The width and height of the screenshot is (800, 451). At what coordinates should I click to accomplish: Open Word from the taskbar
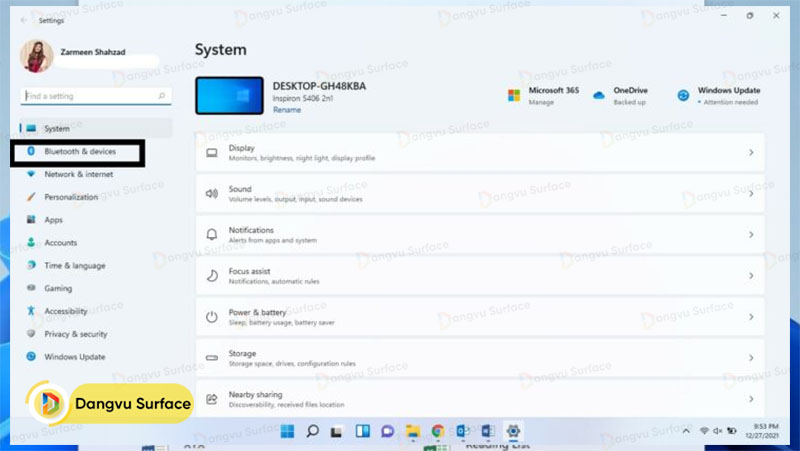(x=487, y=431)
